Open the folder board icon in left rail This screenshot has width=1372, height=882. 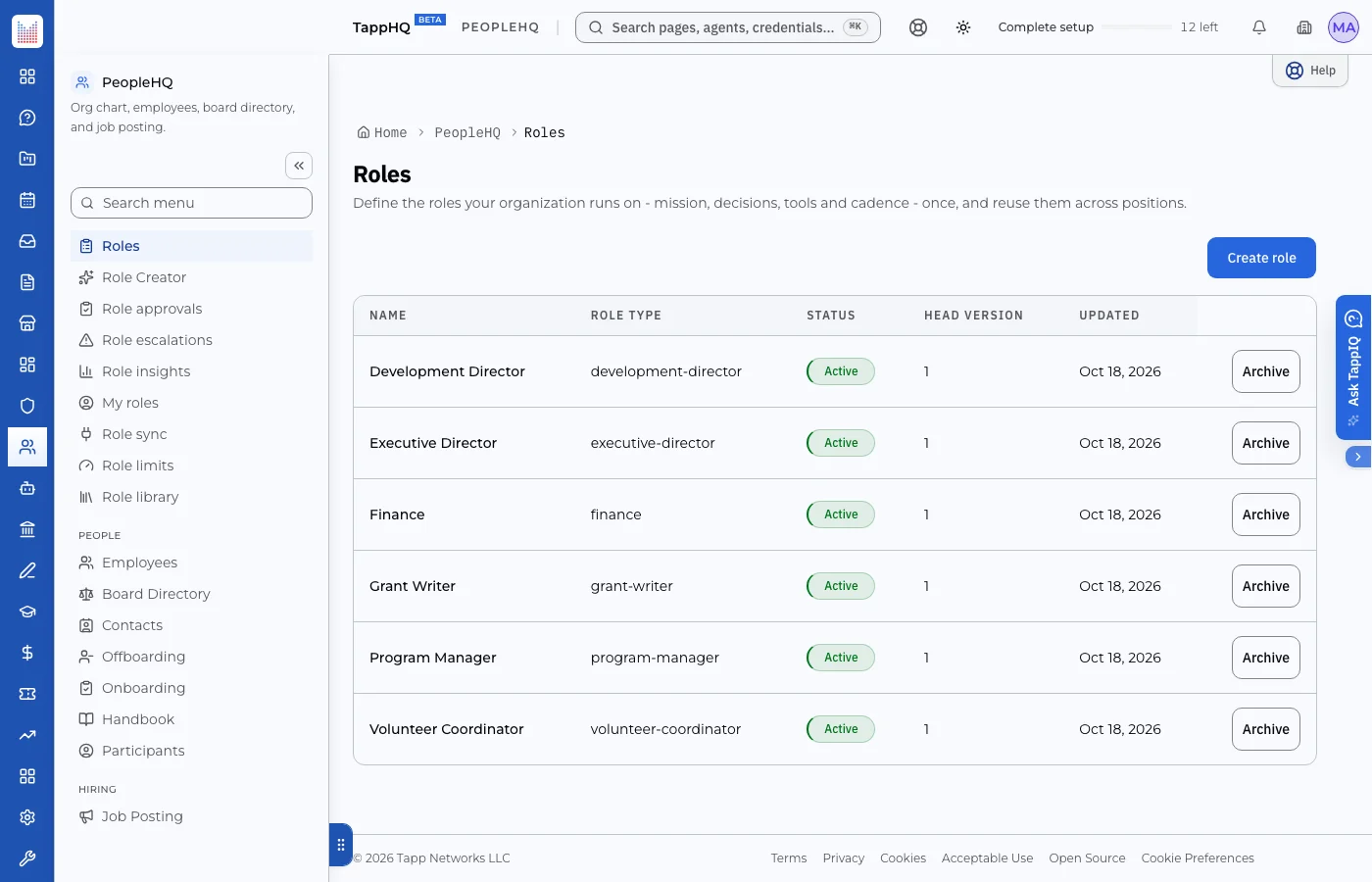tap(27, 159)
